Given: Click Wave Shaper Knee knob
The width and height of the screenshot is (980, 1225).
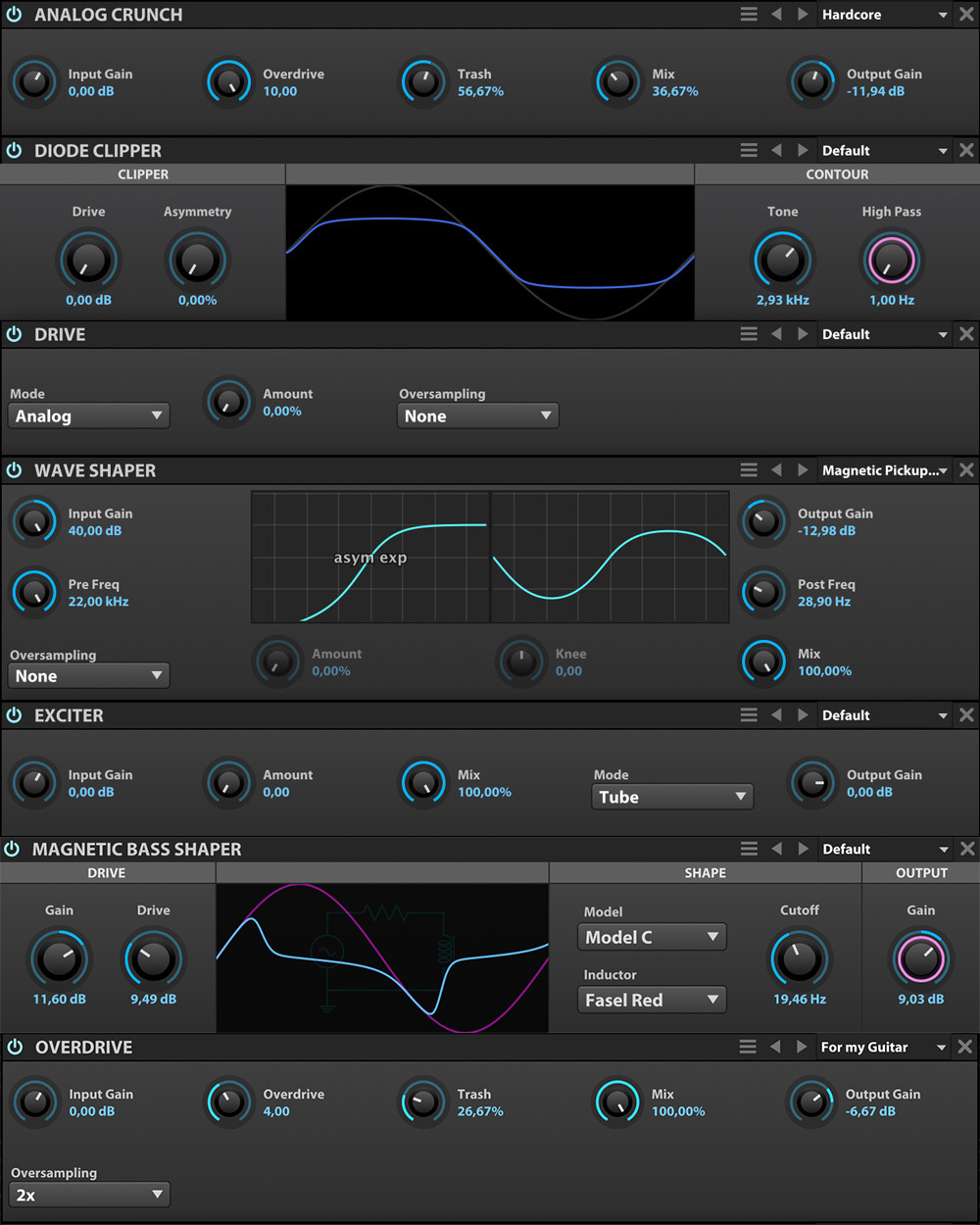Looking at the screenshot, I should point(521,661).
